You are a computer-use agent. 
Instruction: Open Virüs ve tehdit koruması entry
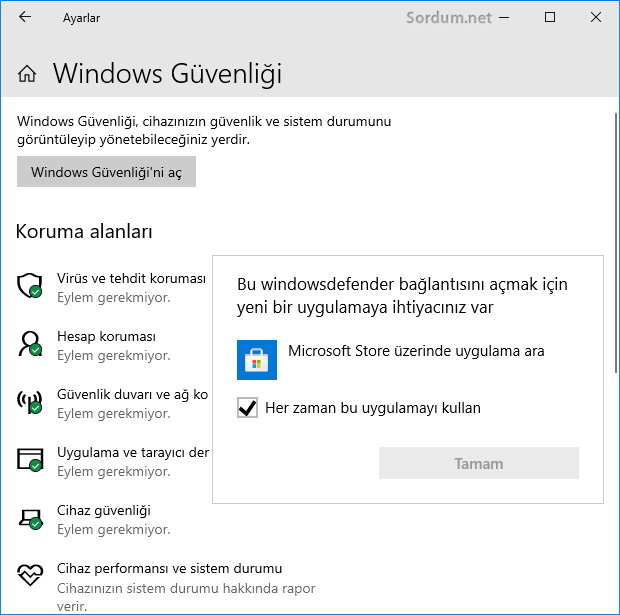coord(131,278)
